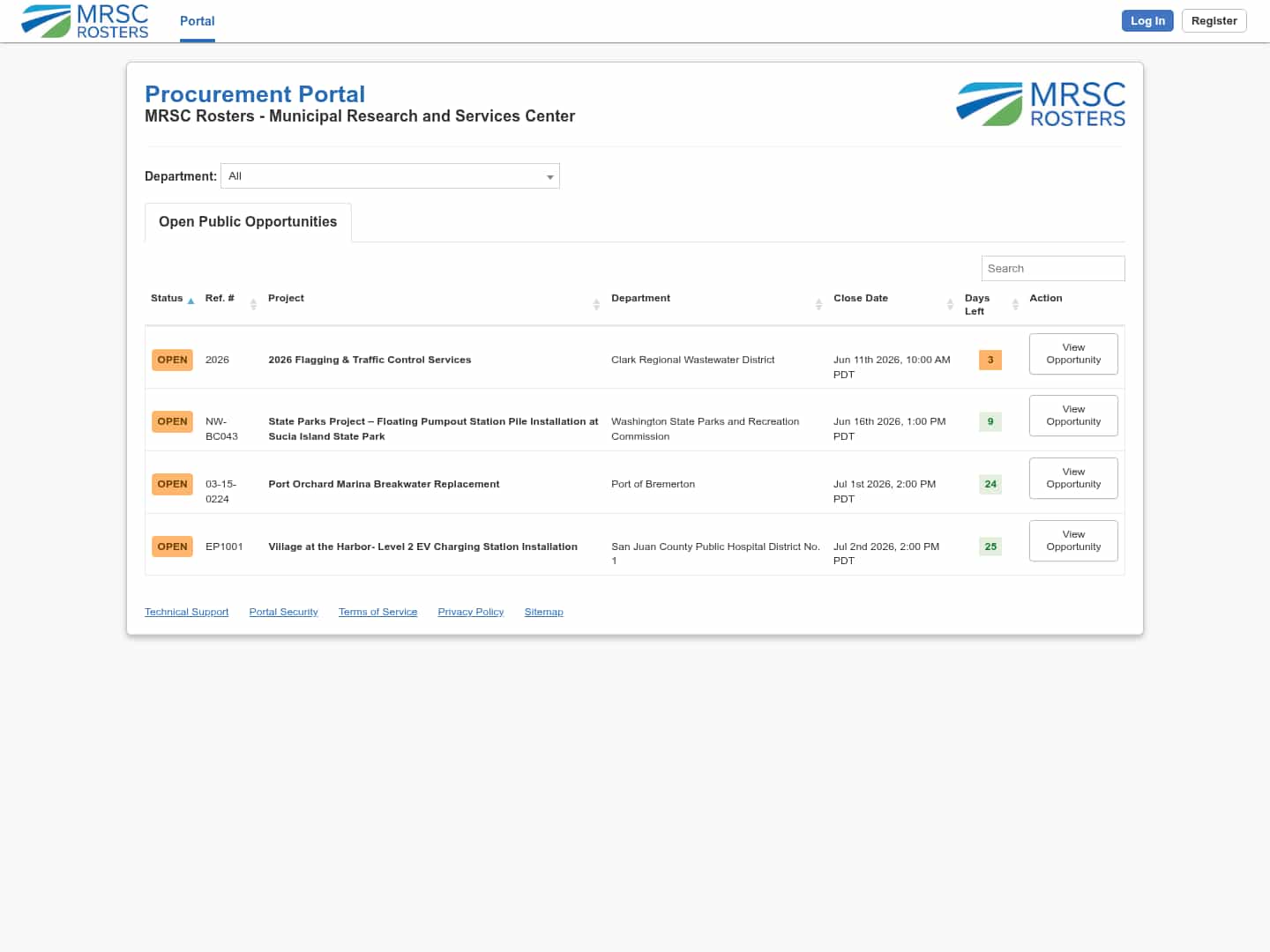Click the Department column header text
Screen dimensions: 1270x952
pyautogui.click(x=640, y=298)
